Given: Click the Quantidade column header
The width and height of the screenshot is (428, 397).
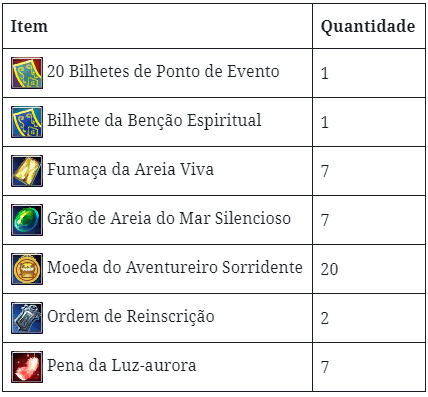Looking at the screenshot, I should coord(368,26).
